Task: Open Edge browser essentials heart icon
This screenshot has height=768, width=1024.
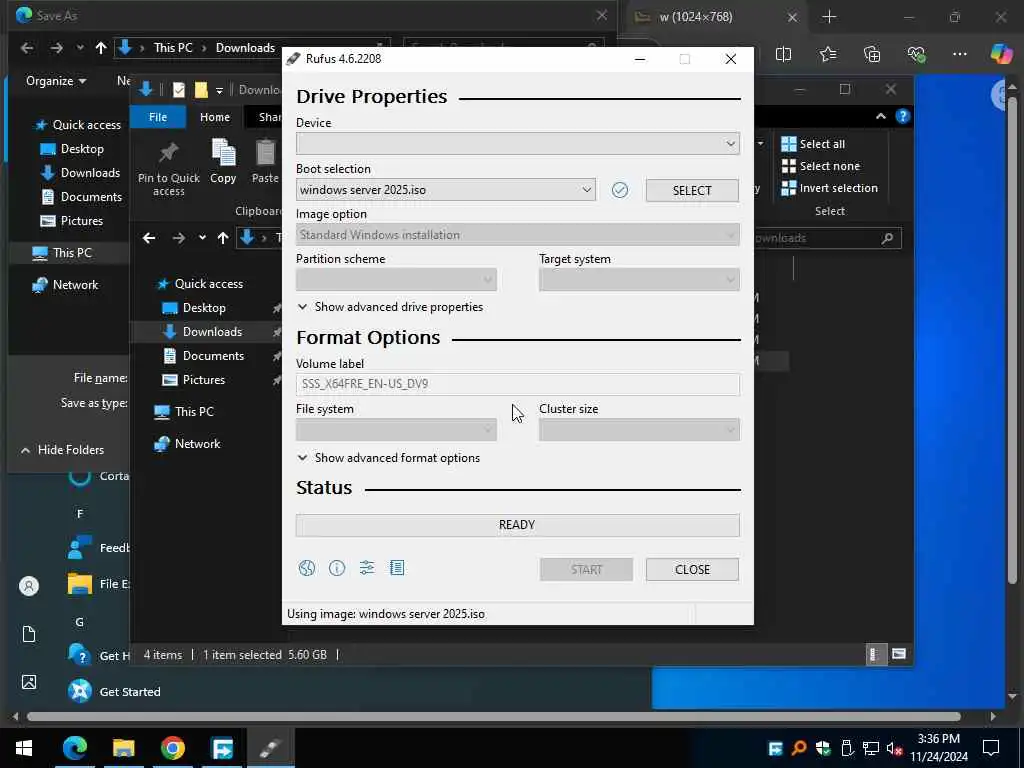Action: coord(916,54)
